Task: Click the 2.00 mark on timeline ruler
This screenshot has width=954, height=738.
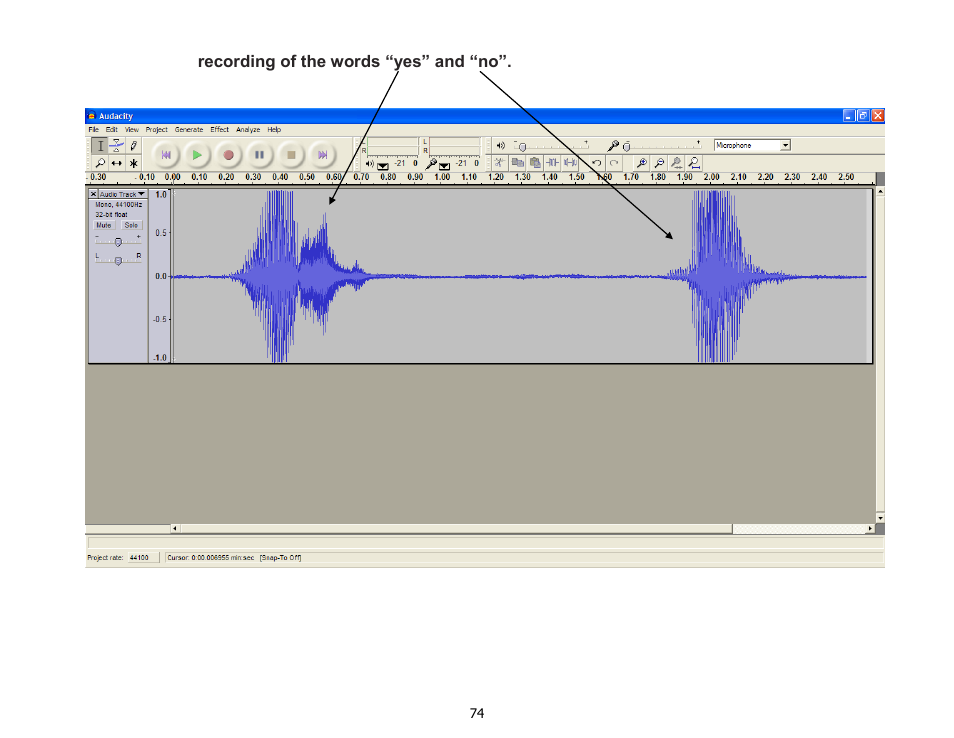Action: pyautogui.click(x=711, y=177)
